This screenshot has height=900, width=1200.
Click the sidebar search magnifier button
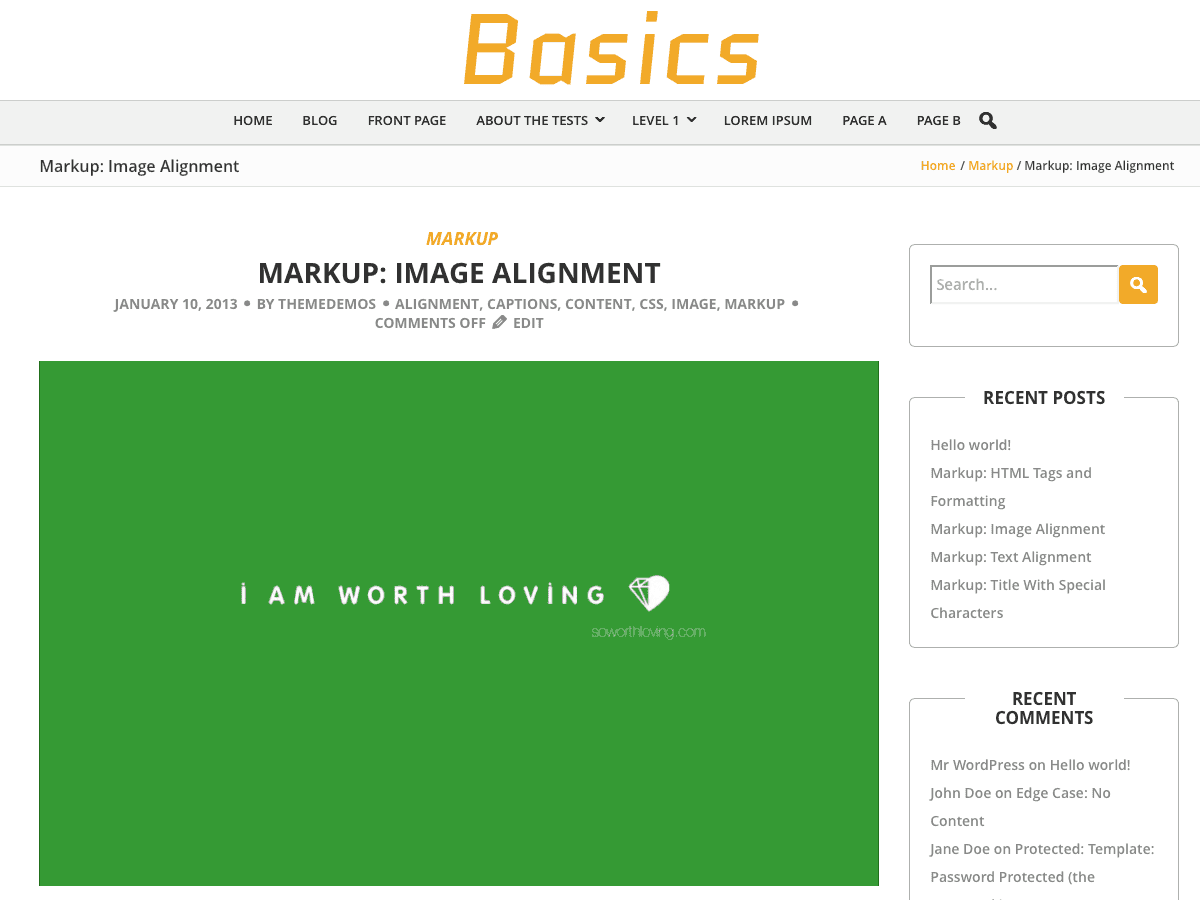coord(1137,284)
